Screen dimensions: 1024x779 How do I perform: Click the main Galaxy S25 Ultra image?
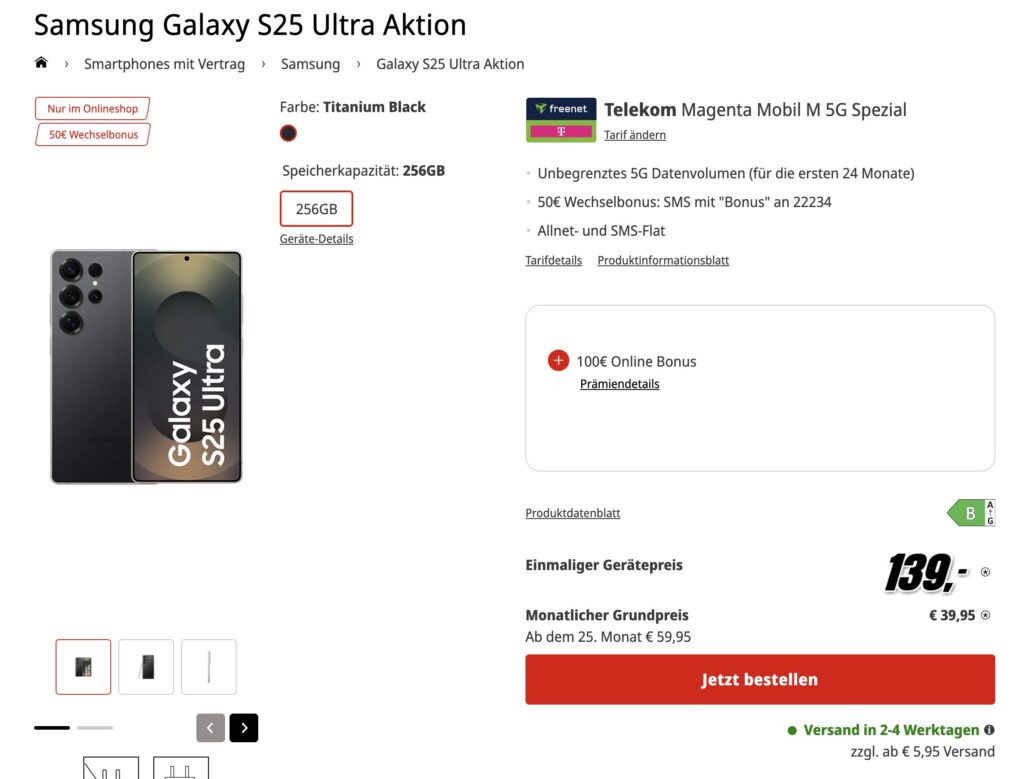click(x=146, y=367)
